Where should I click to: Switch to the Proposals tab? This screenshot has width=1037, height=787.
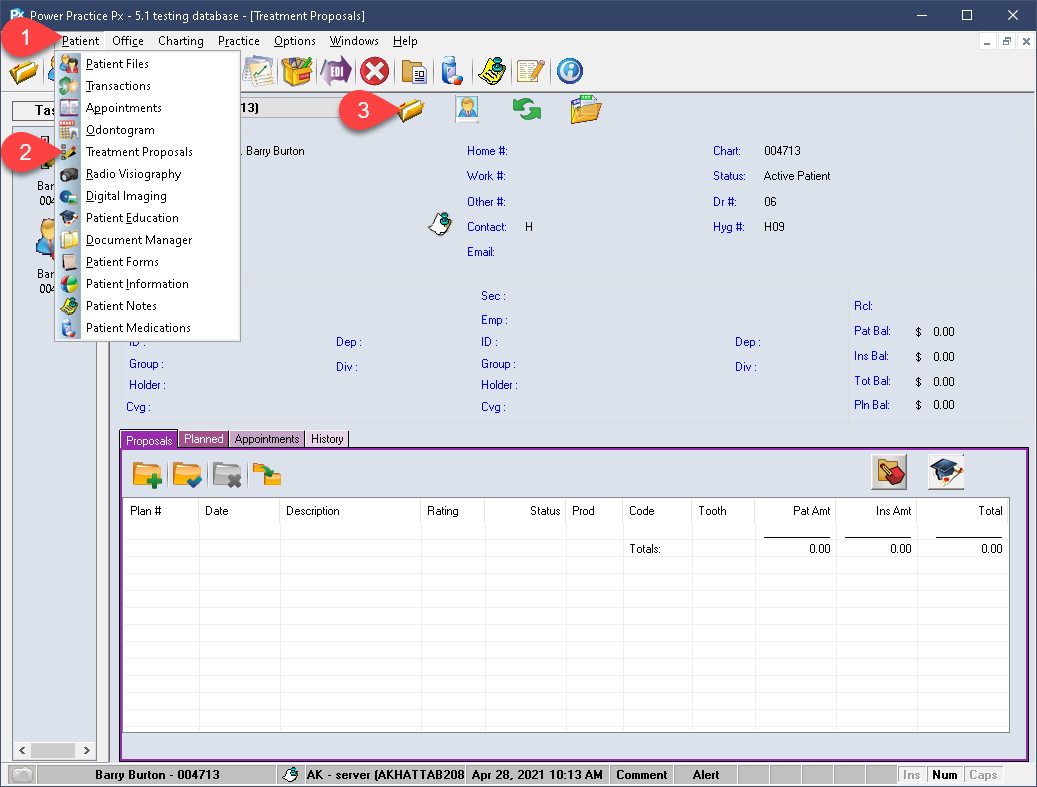tap(149, 440)
